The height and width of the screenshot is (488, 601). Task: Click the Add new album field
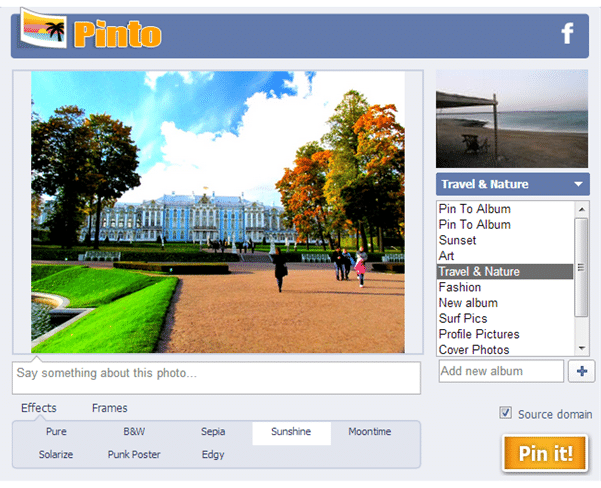(x=501, y=371)
